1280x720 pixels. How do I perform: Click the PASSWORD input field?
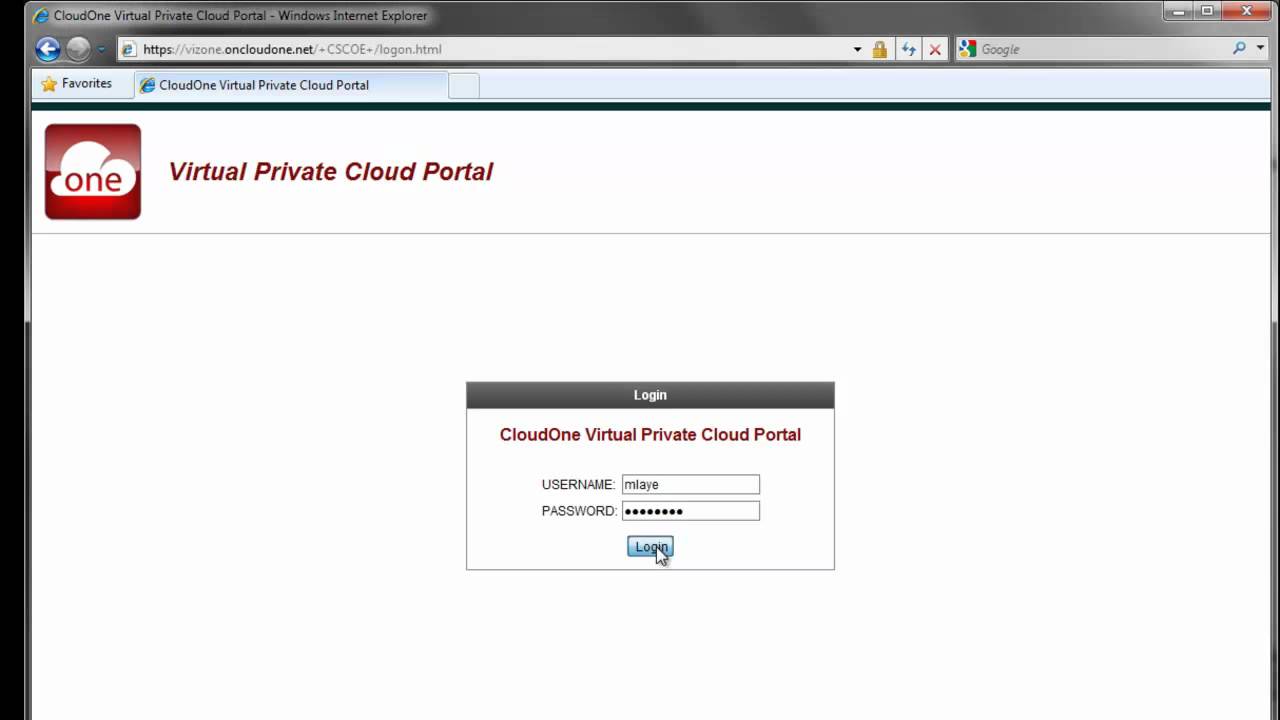690,511
